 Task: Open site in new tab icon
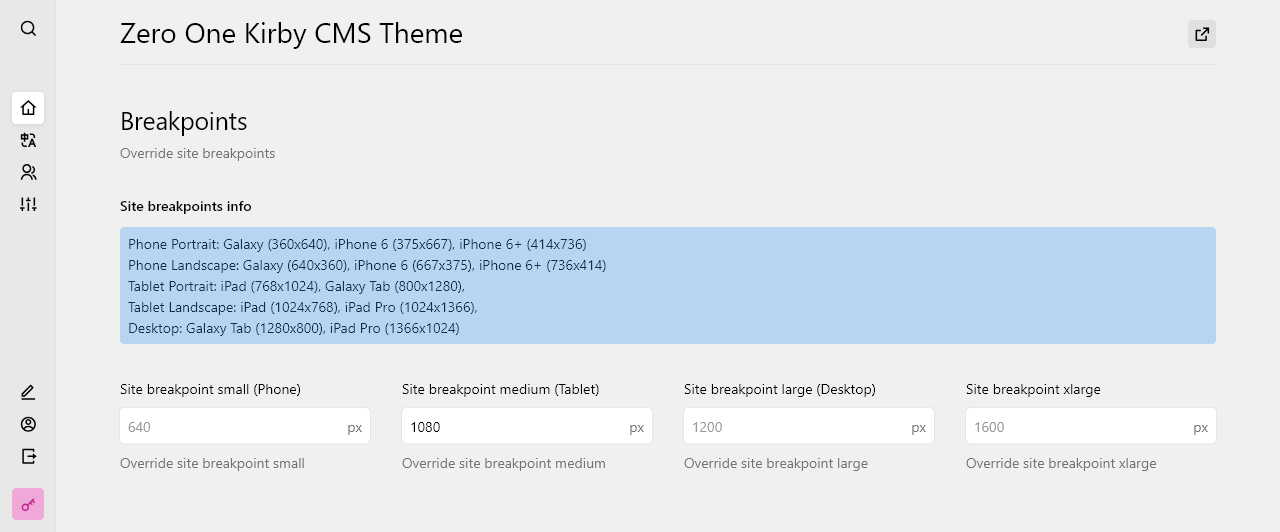point(1201,34)
